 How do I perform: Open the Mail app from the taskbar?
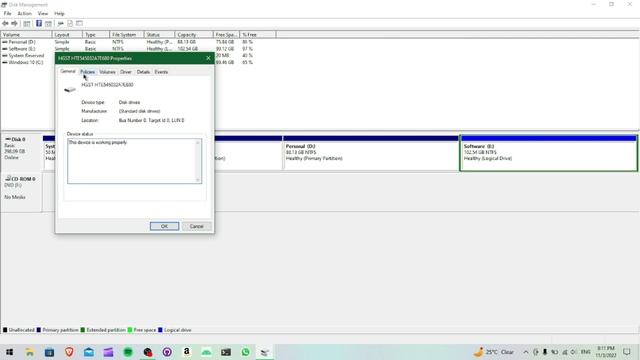click(x=89, y=352)
